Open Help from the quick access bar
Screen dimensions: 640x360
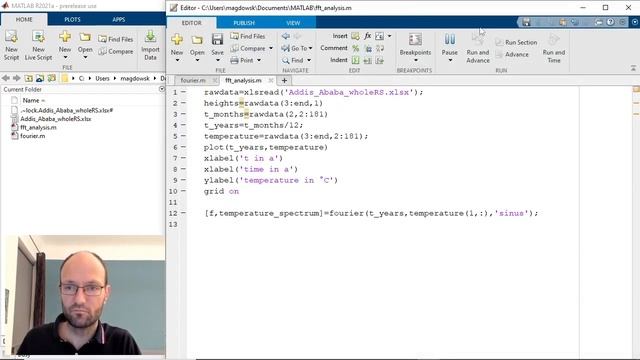click(x=610, y=22)
